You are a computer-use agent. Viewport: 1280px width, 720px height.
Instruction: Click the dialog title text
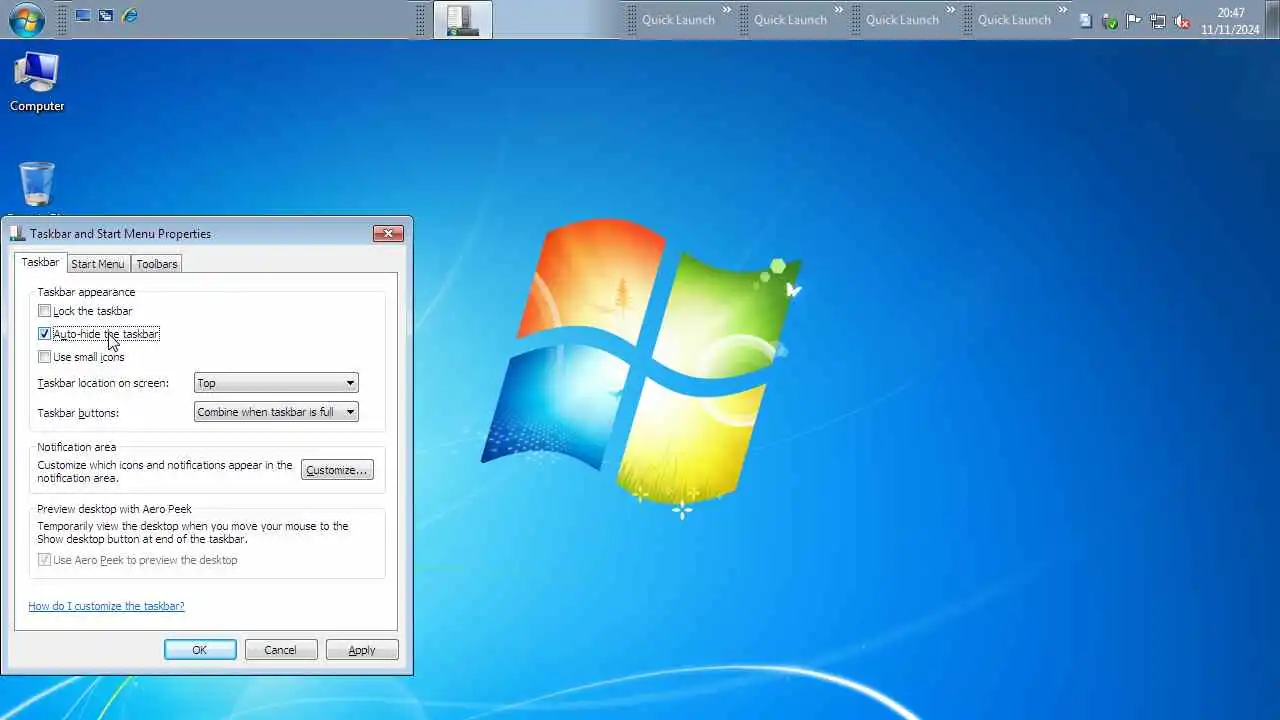[121, 234]
